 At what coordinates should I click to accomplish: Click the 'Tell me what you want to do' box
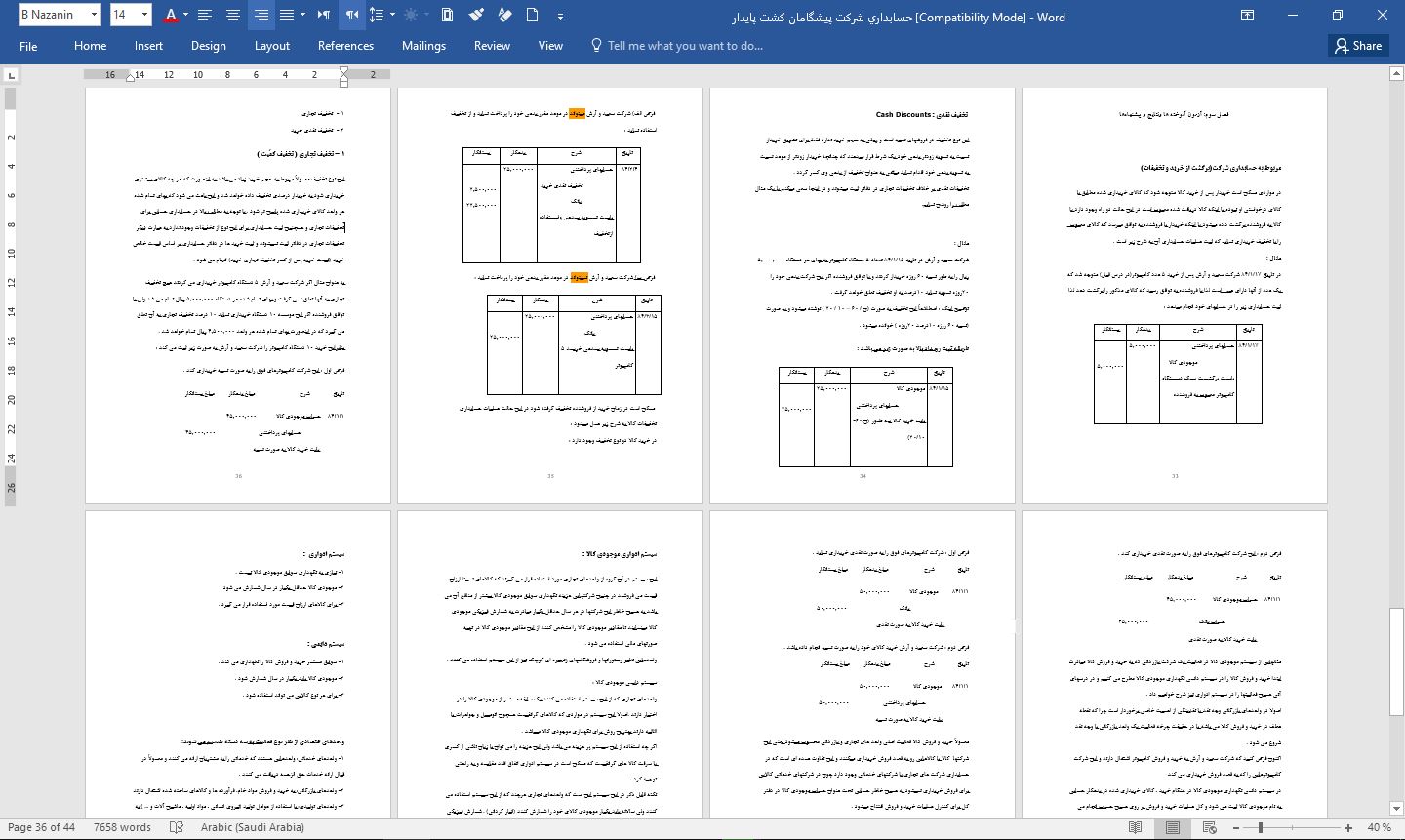[685, 46]
